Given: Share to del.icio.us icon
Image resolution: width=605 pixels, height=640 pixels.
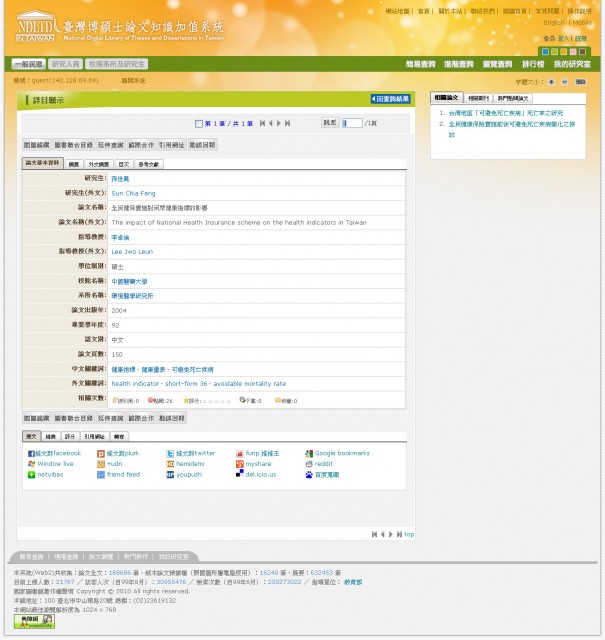Looking at the screenshot, I should coord(240,473).
